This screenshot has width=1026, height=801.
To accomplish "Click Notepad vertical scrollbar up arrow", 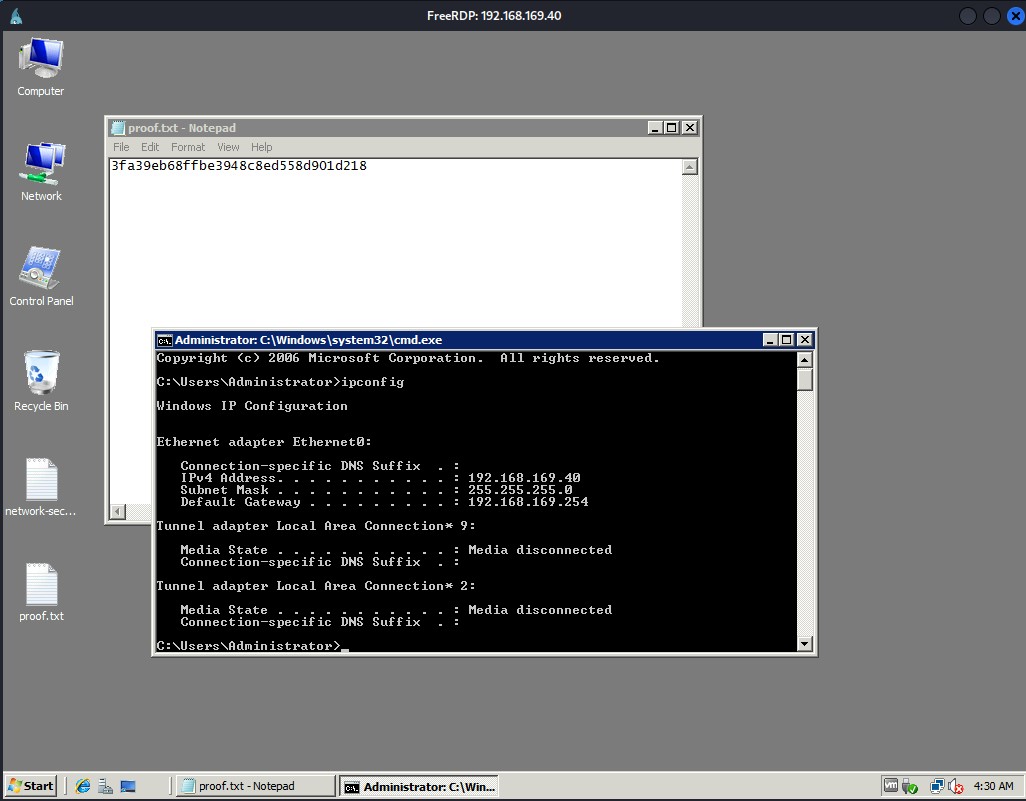I will (689, 167).
